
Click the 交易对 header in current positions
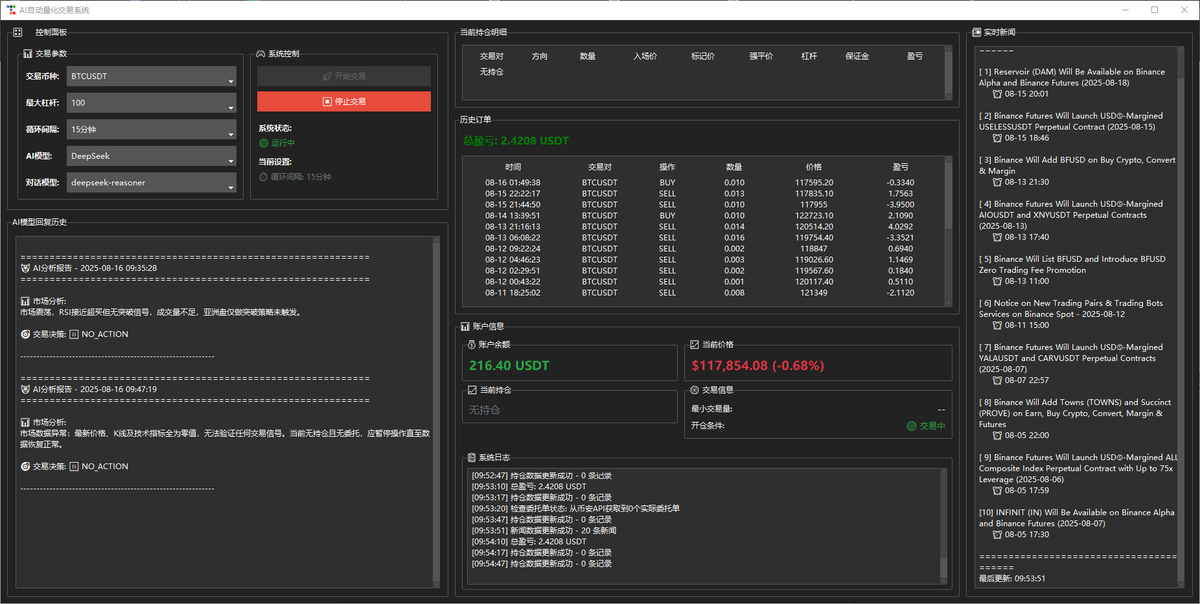(492, 57)
